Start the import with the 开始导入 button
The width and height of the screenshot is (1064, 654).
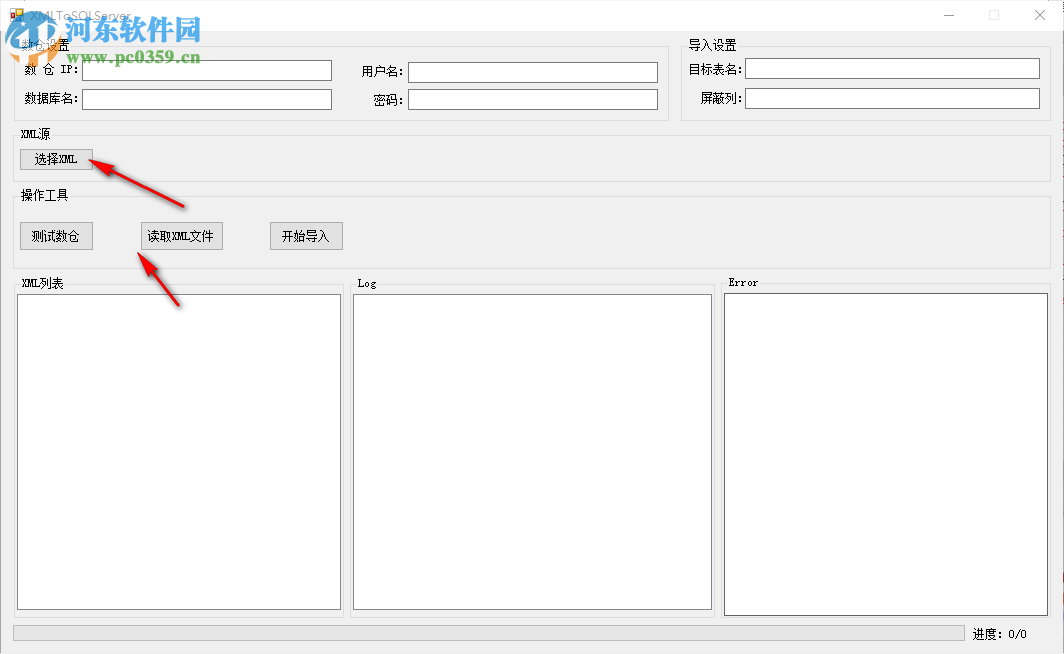[x=306, y=235]
